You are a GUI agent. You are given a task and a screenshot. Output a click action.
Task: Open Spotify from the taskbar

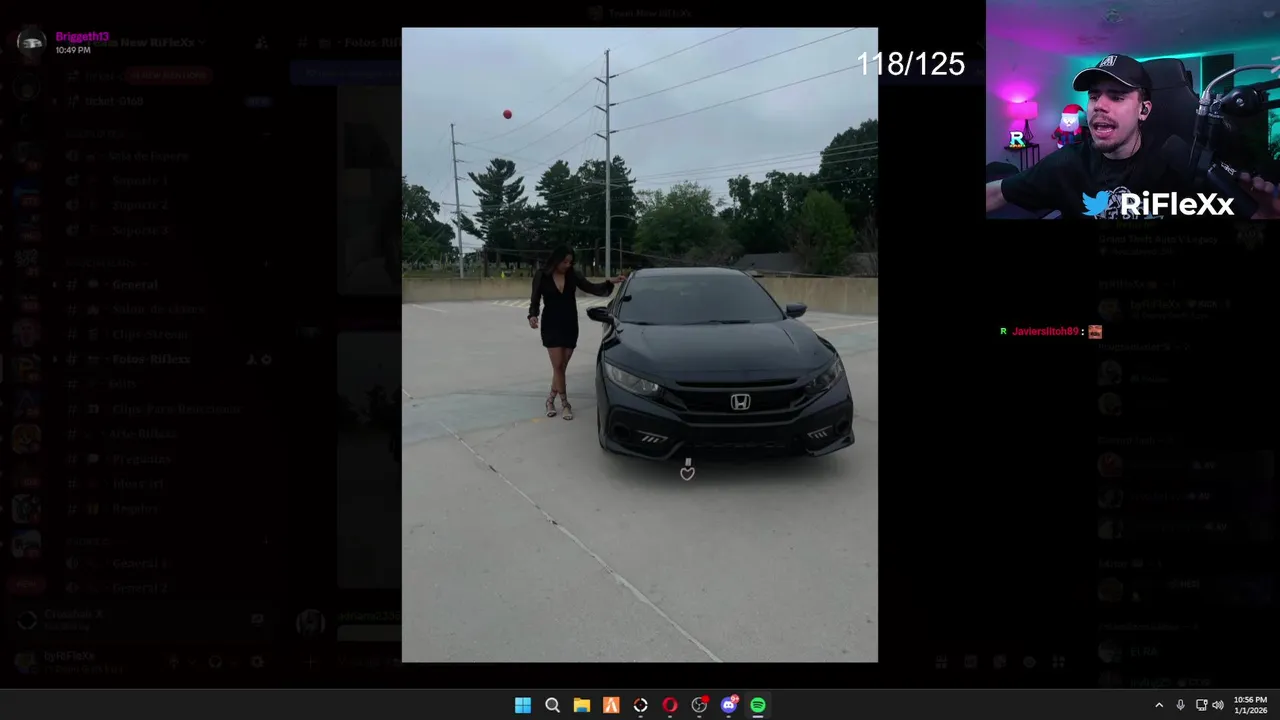(758, 705)
